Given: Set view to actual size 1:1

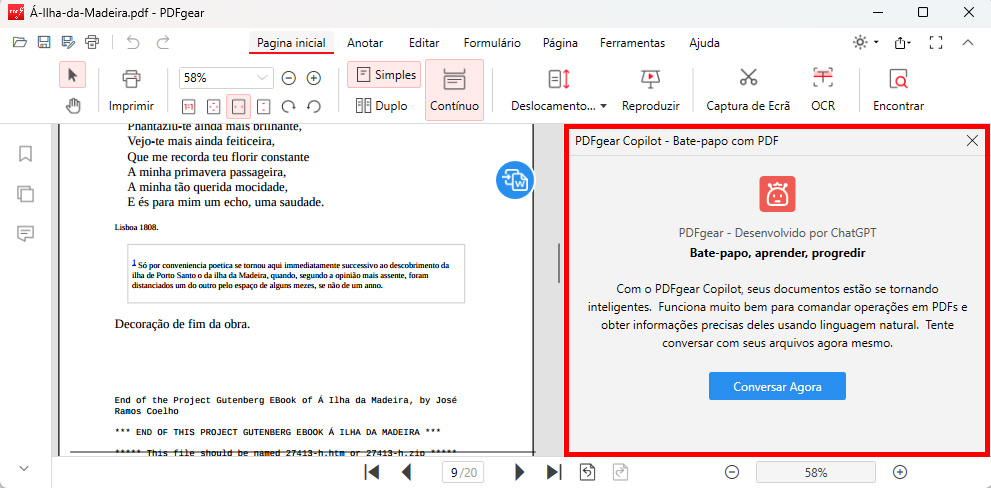Looking at the screenshot, I should 188,106.
